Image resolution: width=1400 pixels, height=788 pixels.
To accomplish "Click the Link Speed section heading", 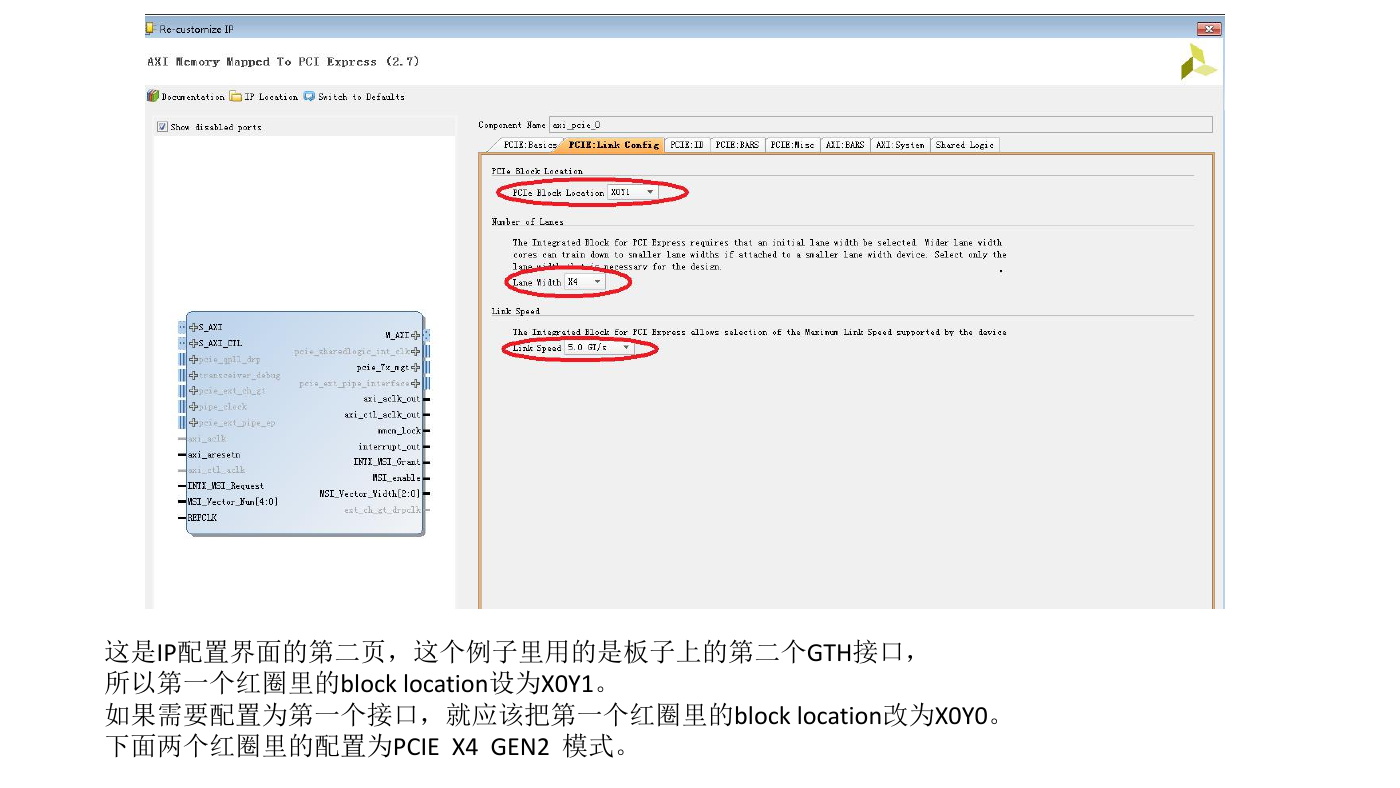I will pos(515,312).
